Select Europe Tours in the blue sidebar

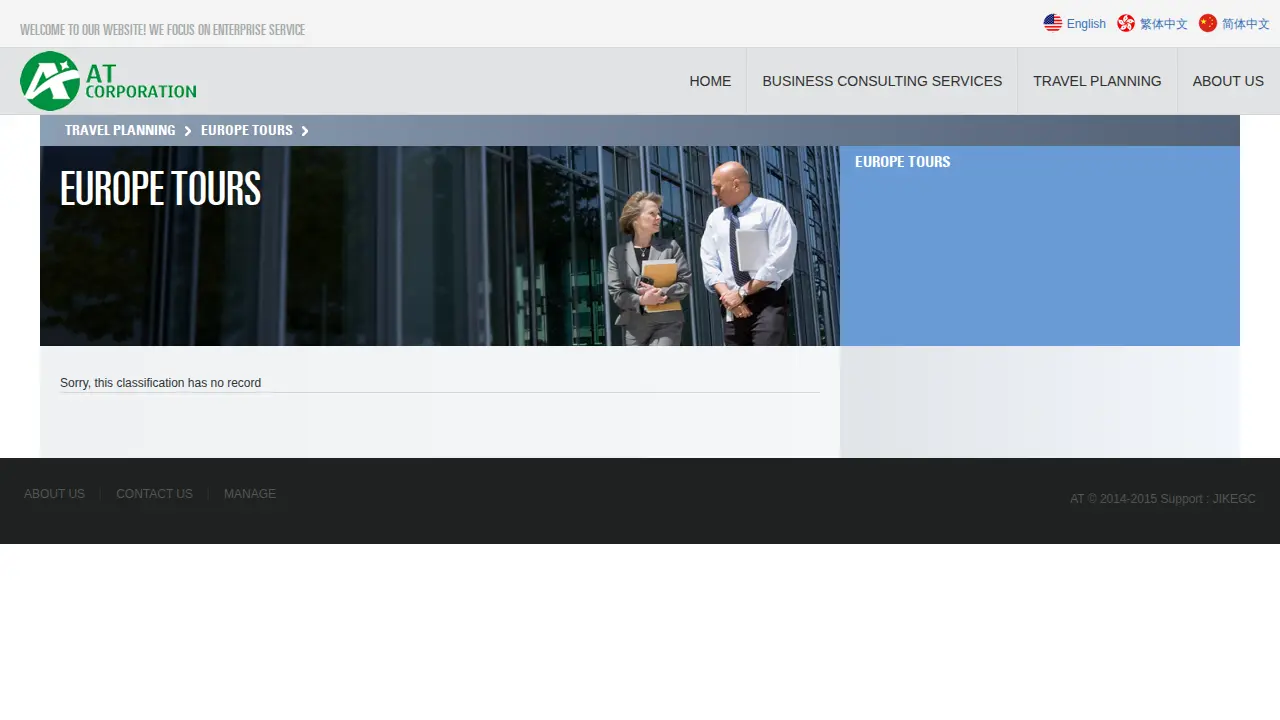pos(903,162)
